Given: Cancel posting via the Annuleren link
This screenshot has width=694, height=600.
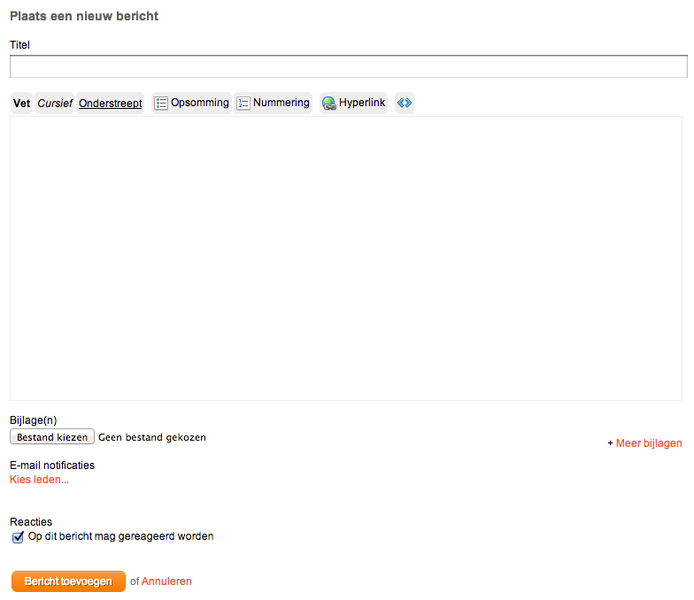Looking at the screenshot, I should 166,581.
